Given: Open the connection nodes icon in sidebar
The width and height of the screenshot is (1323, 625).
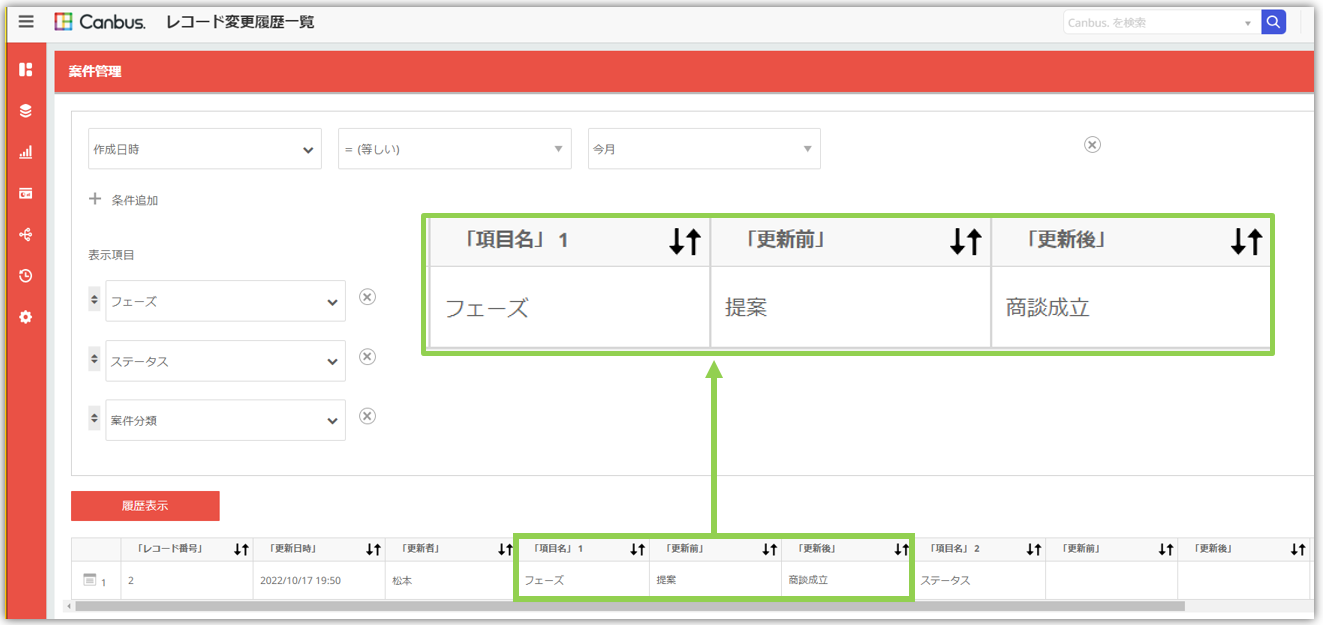Looking at the screenshot, I should coord(26,234).
